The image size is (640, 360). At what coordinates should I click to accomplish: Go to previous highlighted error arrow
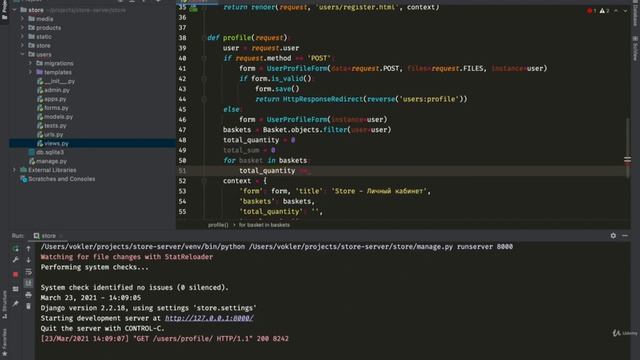coord(616,11)
